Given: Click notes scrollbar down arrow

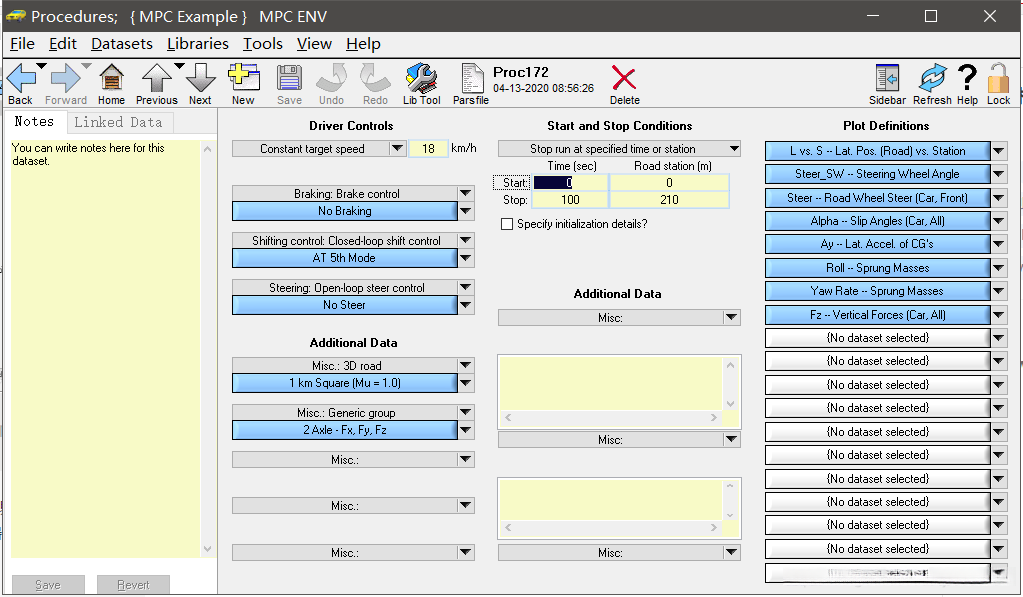Looking at the screenshot, I should [207, 549].
